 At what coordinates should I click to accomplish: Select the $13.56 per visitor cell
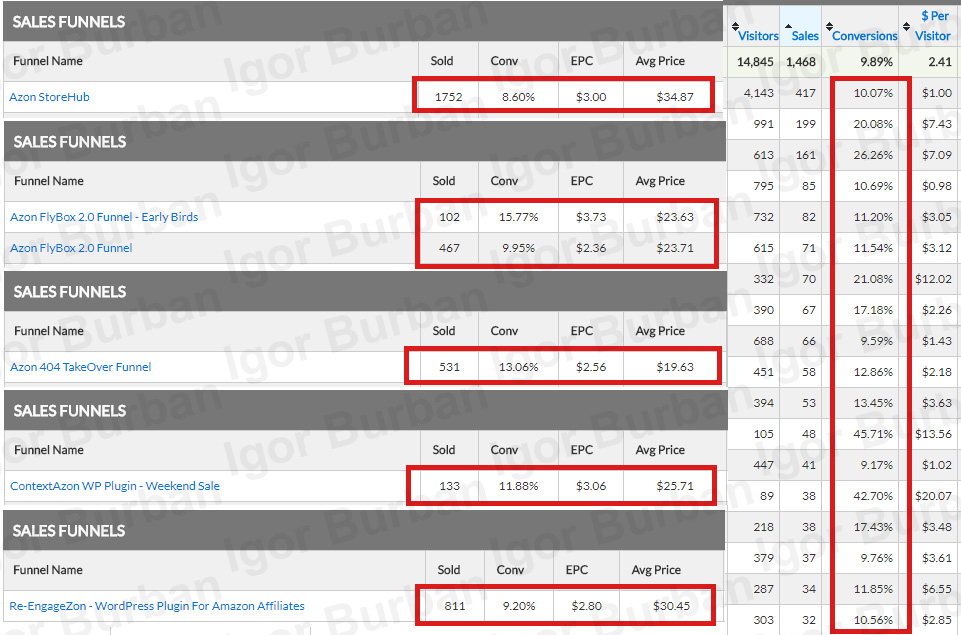(x=933, y=434)
